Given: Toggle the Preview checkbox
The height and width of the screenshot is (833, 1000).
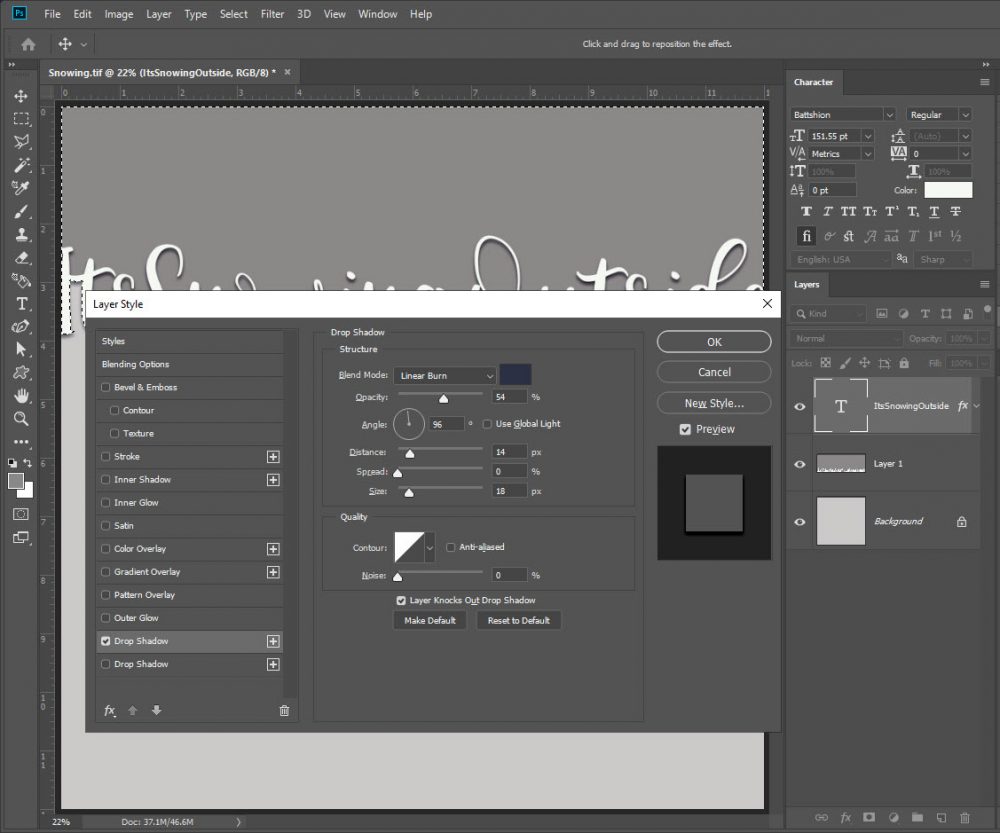Looking at the screenshot, I should [685, 429].
